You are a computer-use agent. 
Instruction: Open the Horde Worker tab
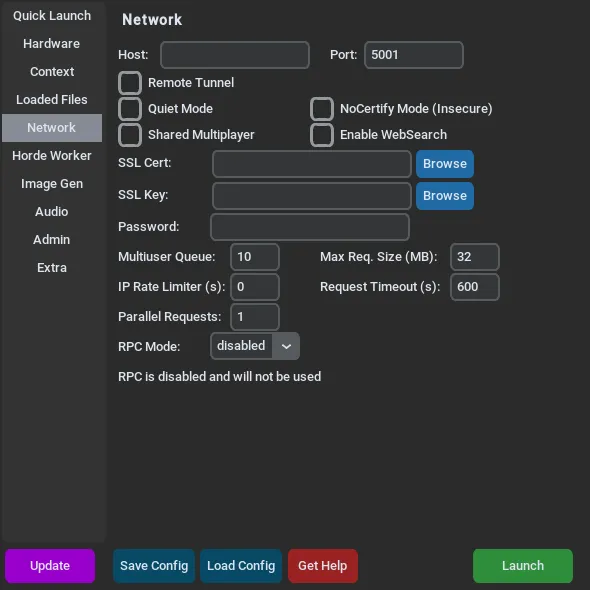pyautogui.click(x=52, y=156)
